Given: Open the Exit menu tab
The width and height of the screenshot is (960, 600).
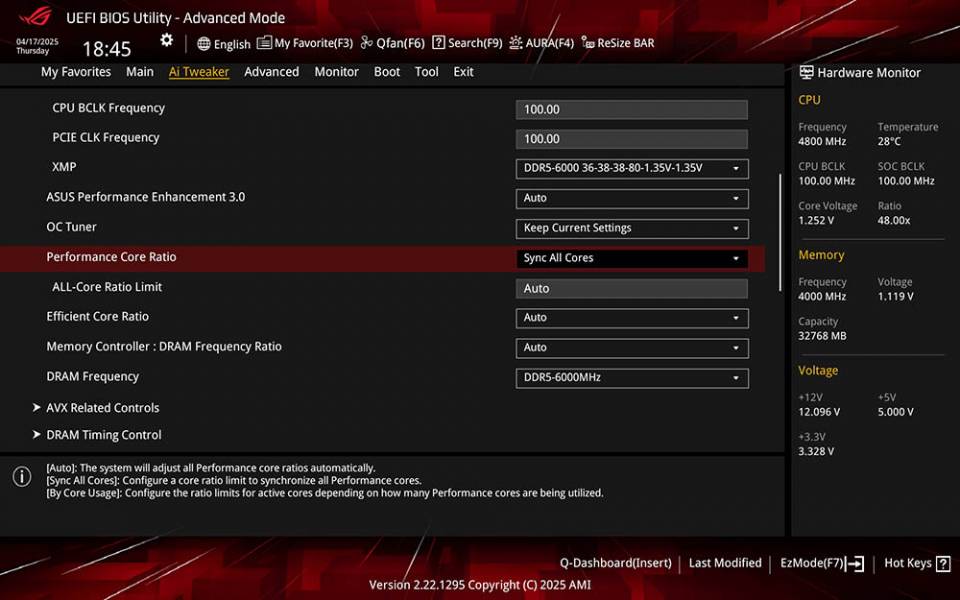Looking at the screenshot, I should [x=463, y=72].
